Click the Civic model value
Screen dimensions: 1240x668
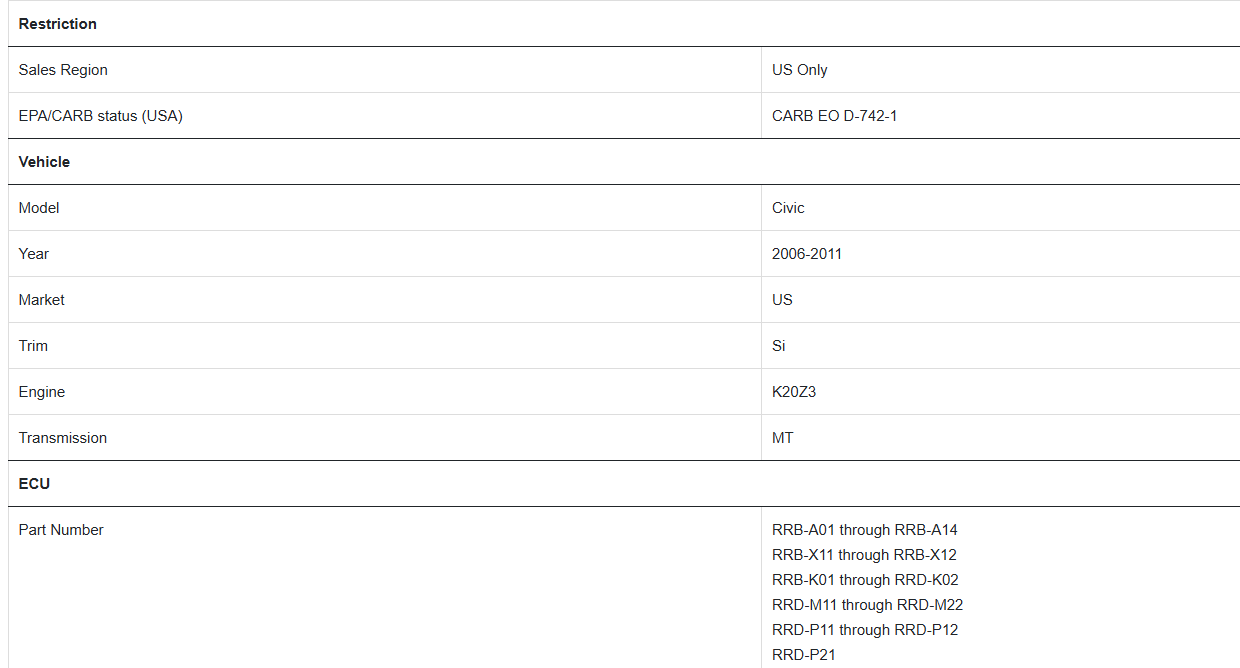point(788,208)
